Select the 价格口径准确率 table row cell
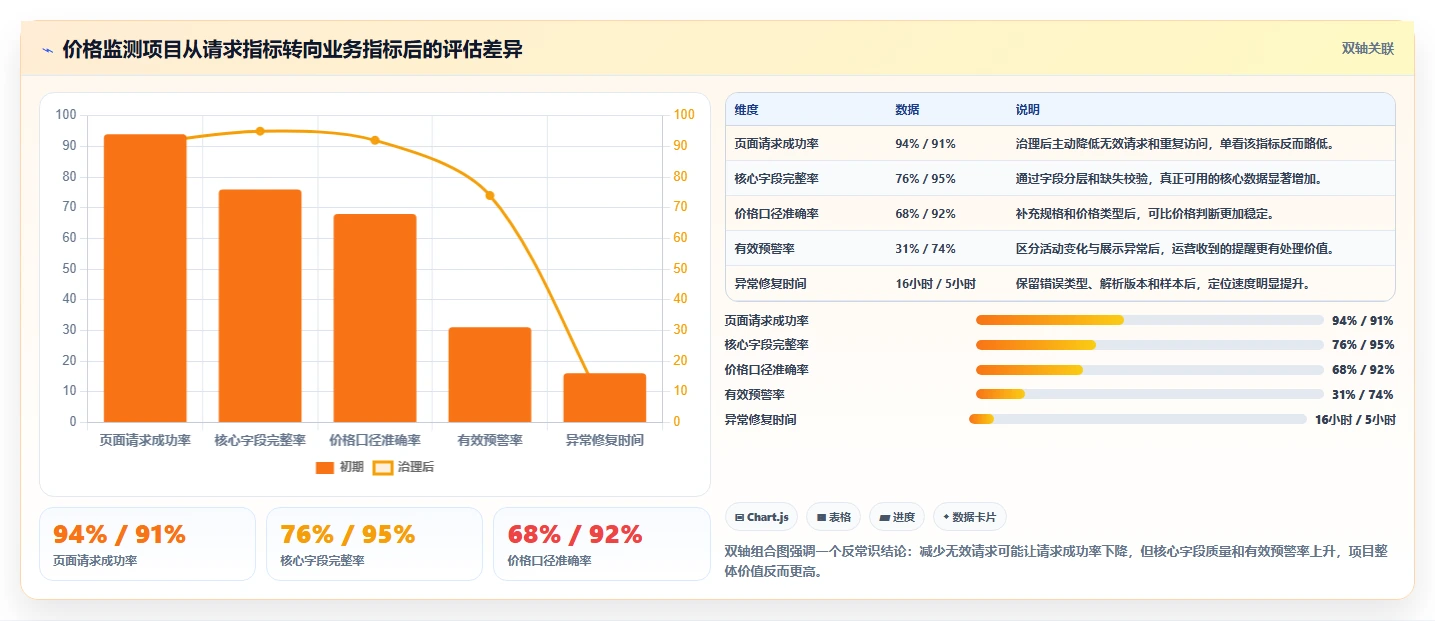The width and height of the screenshot is (1435, 621). point(776,214)
